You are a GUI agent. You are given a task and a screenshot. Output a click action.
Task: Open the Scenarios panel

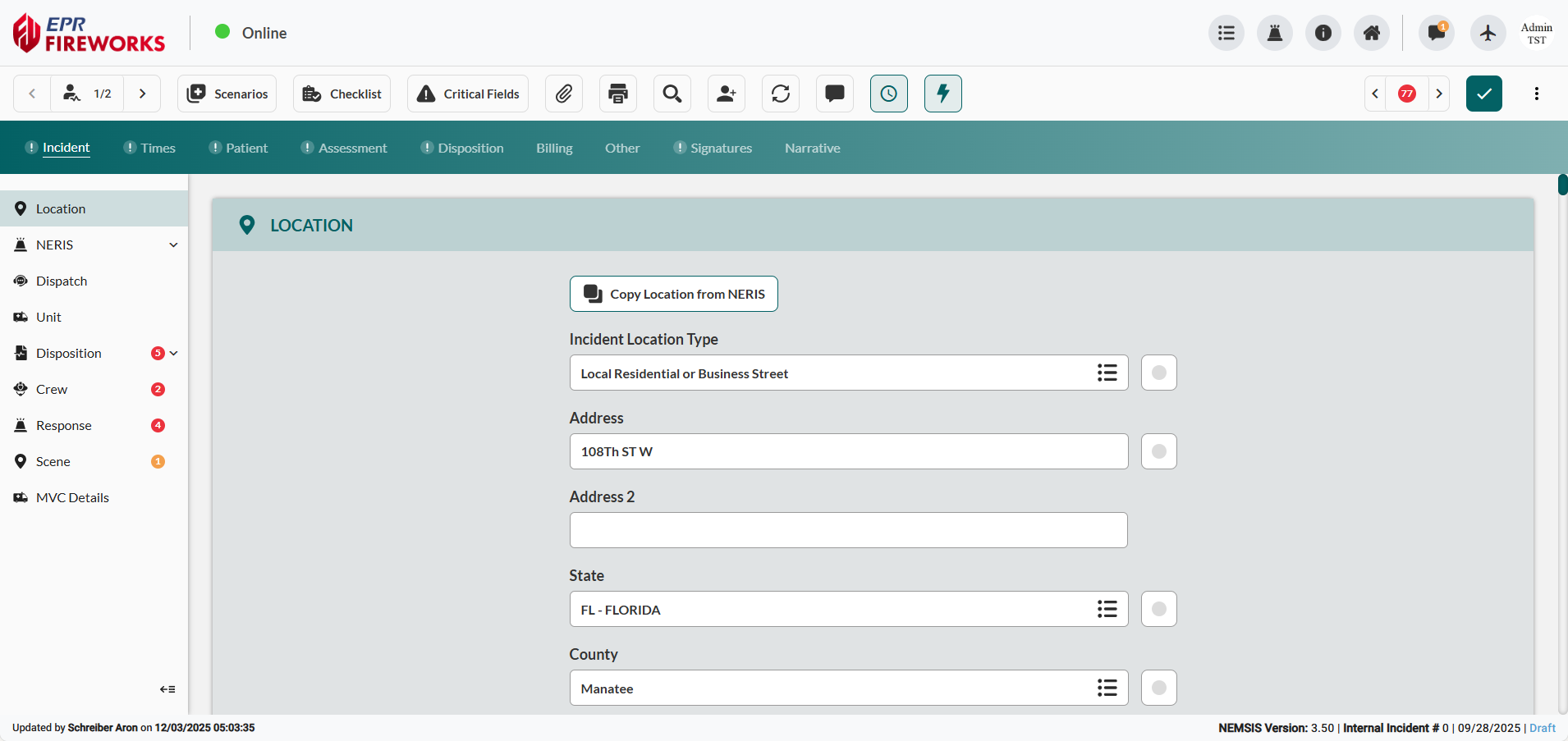tap(227, 94)
